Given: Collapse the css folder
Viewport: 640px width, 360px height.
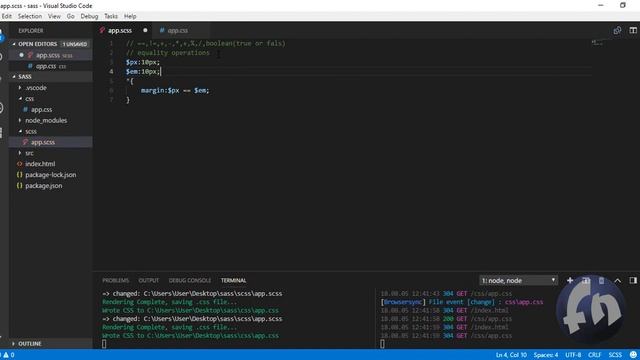Looking at the screenshot, I should click(x=29, y=99).
